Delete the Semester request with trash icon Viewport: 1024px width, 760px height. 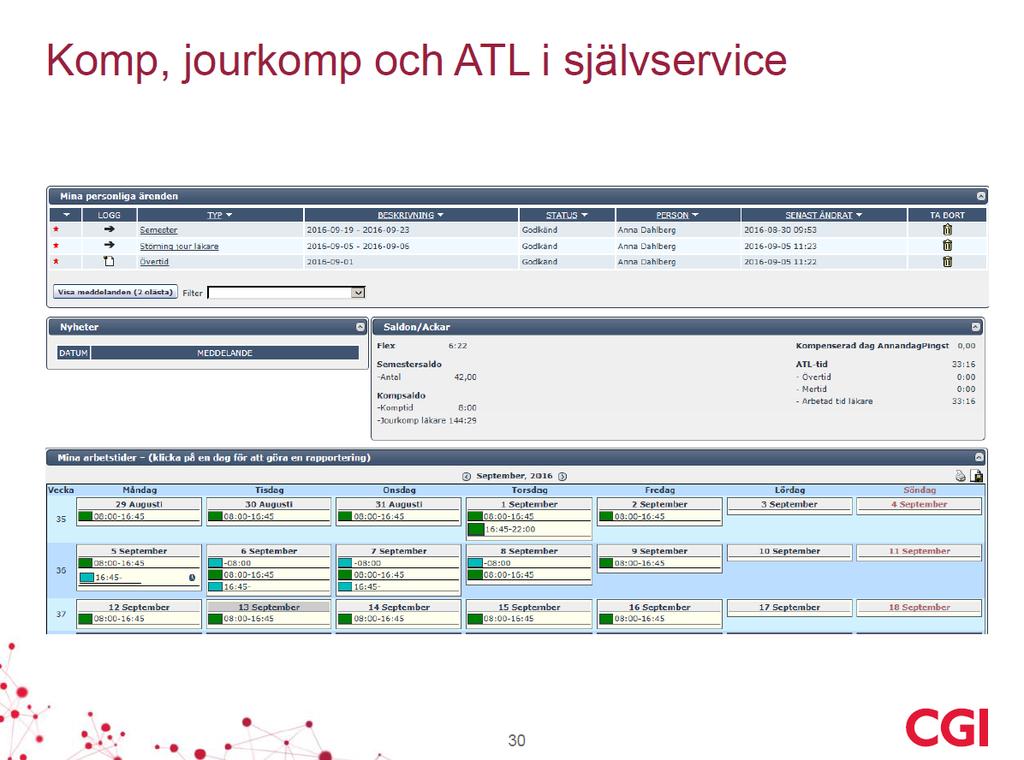(947, 230)
